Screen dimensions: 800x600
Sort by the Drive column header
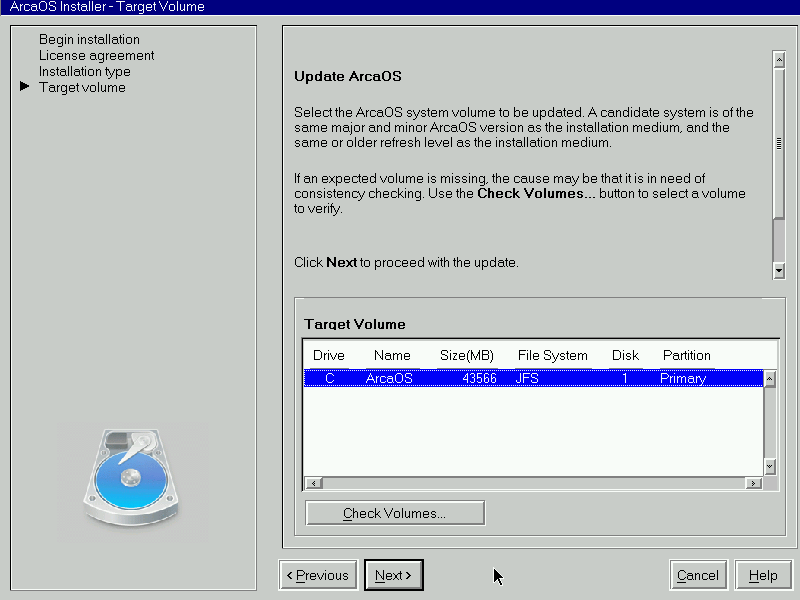(x=329, y=355)
